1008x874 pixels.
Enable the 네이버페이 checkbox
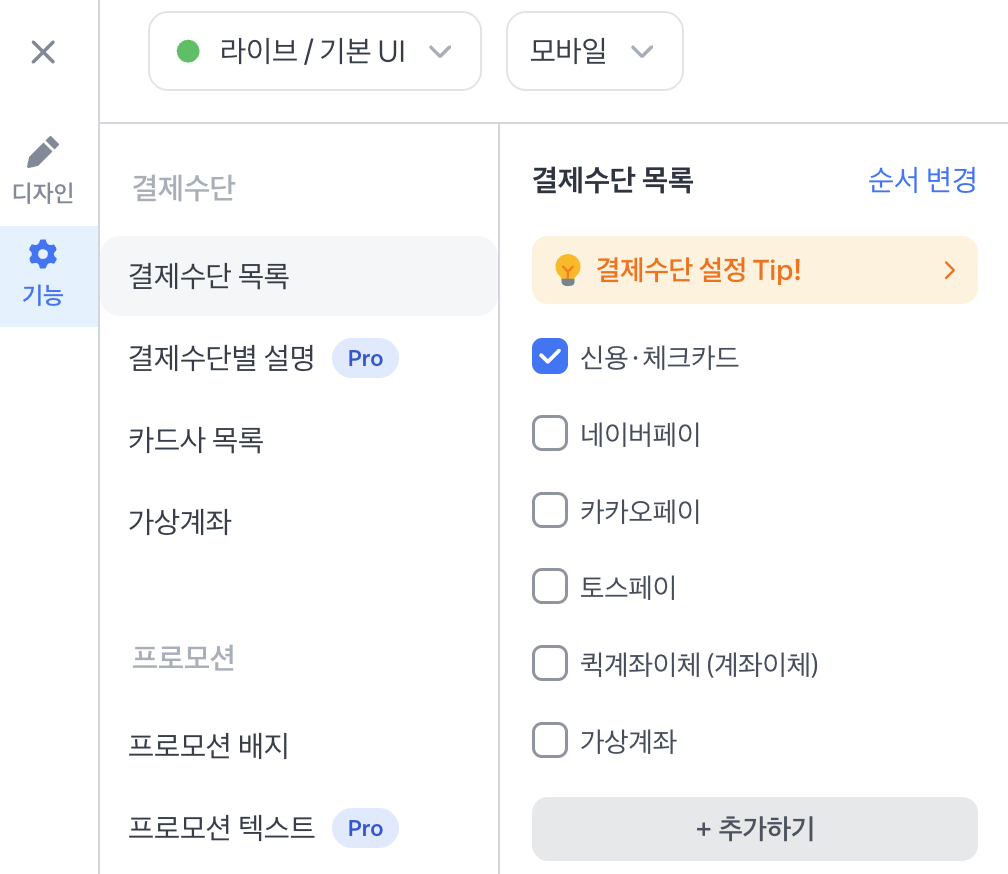click(550, 434)
